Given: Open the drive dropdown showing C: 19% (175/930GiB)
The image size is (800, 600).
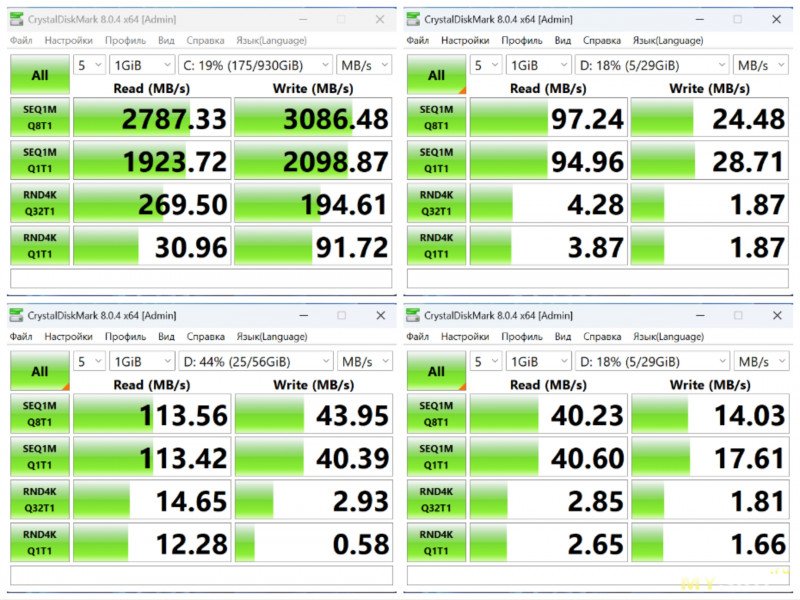Looking at the screenshot, I should pos(255,66).
